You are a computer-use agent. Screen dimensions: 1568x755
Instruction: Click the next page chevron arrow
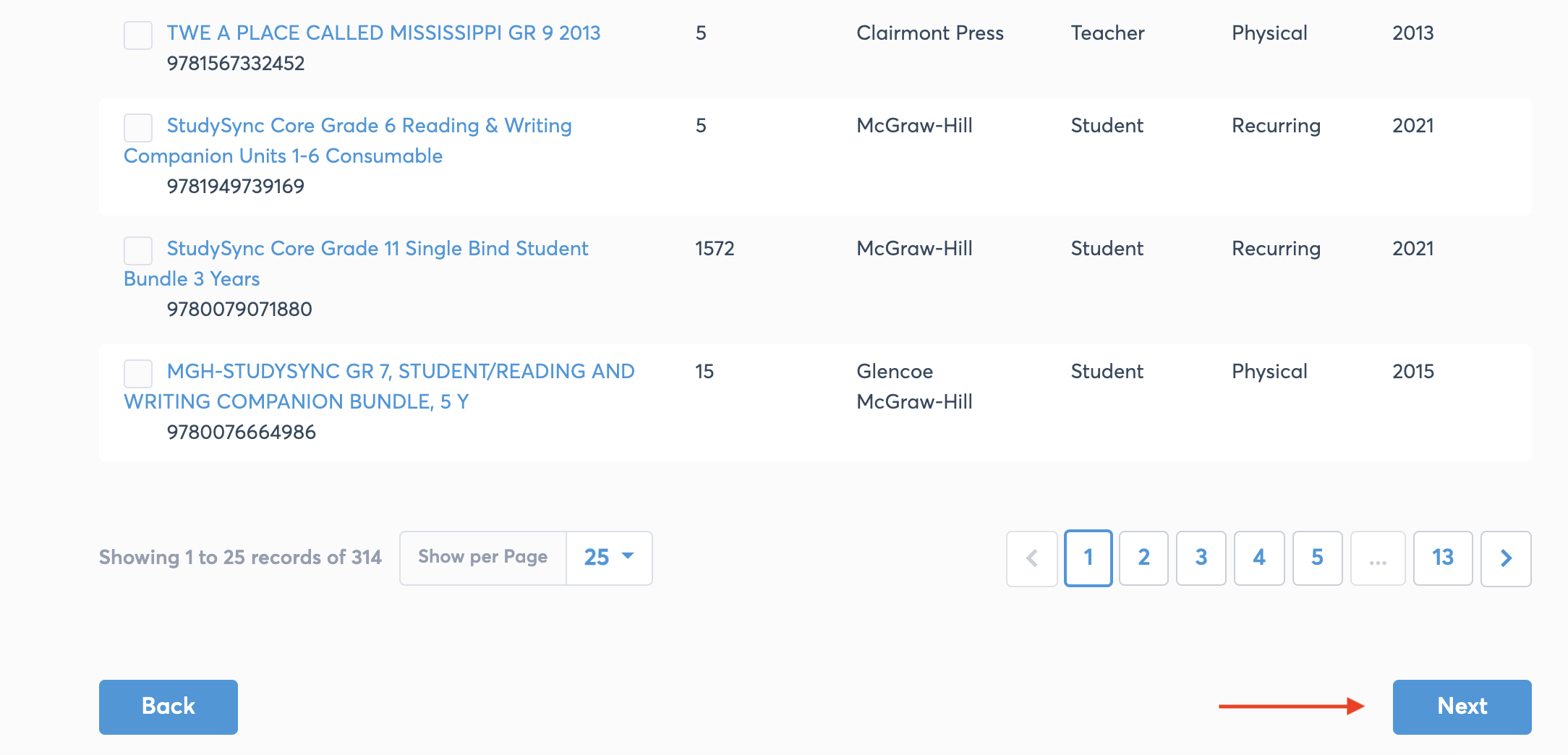pos(1506,558)
